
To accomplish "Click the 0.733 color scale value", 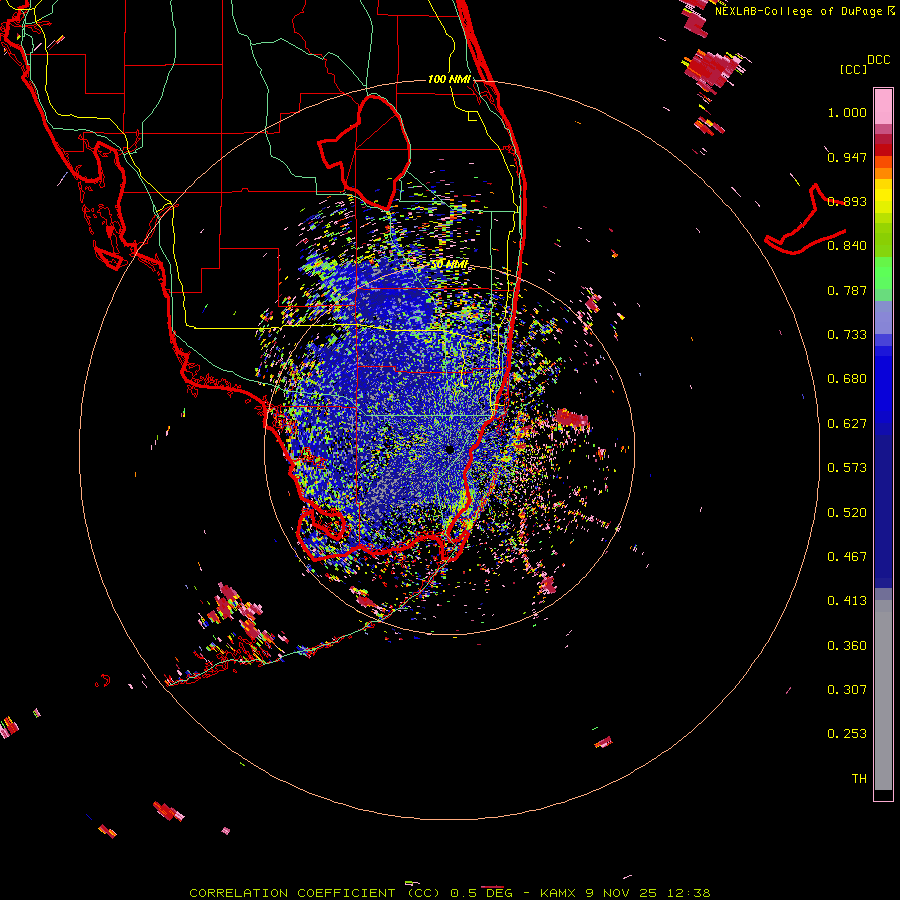I will [847, 335].
